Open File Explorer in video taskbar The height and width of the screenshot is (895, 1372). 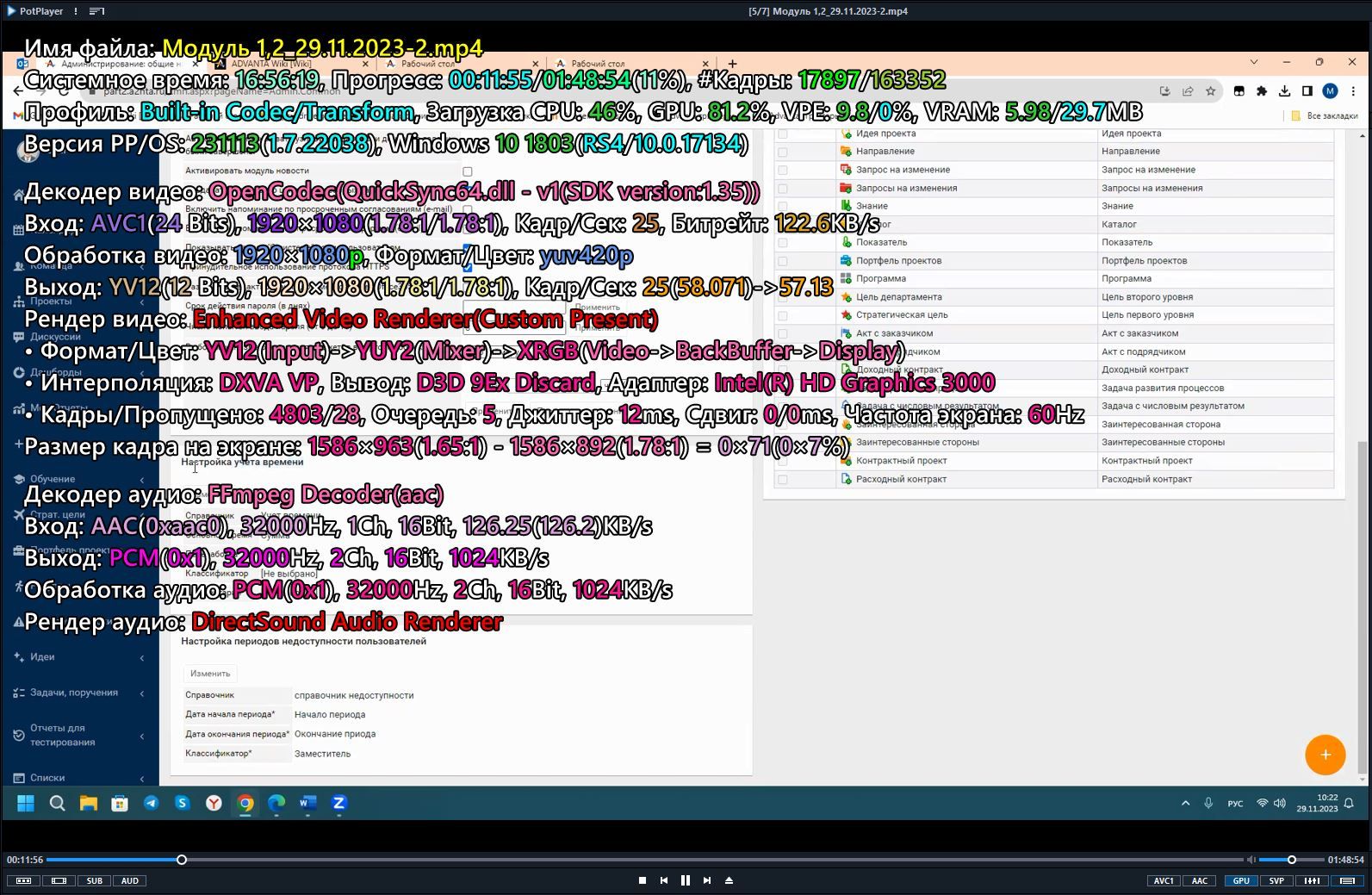pos(88,803)
